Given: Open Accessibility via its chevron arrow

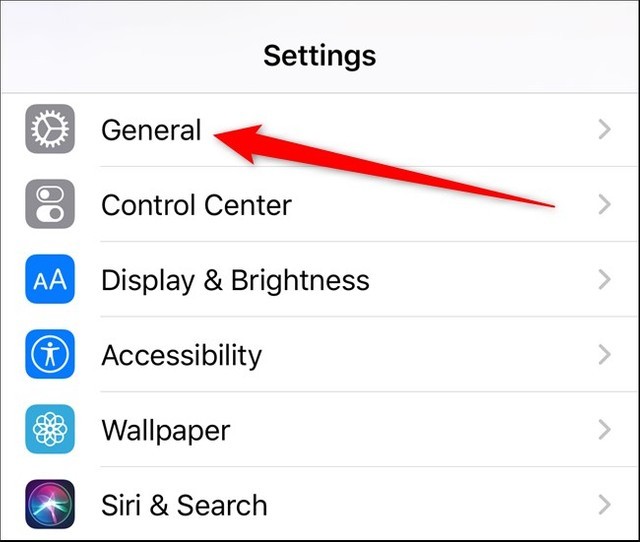Looking at the screenshot, I should tap(604, 355).
